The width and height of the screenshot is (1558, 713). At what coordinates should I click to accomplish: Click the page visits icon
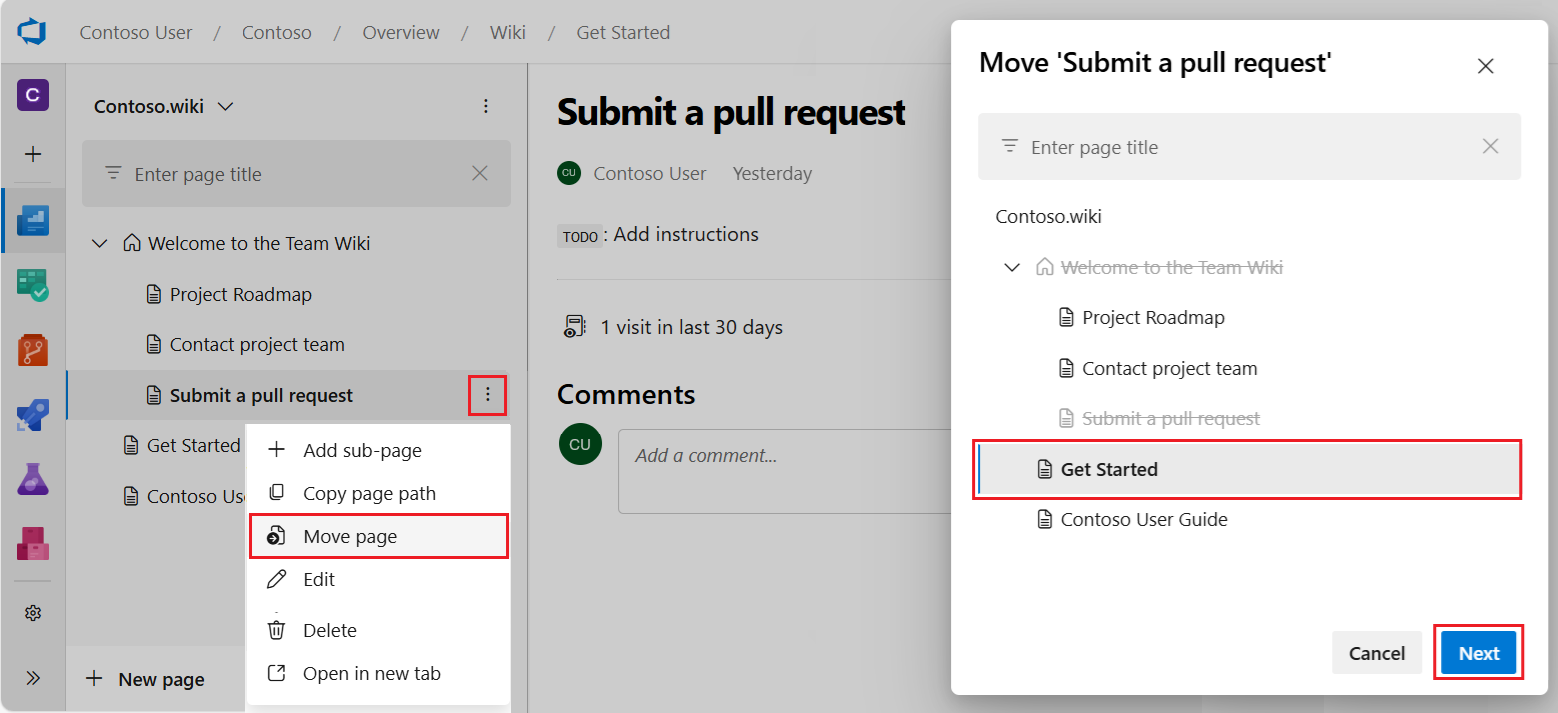click(574, 327)
